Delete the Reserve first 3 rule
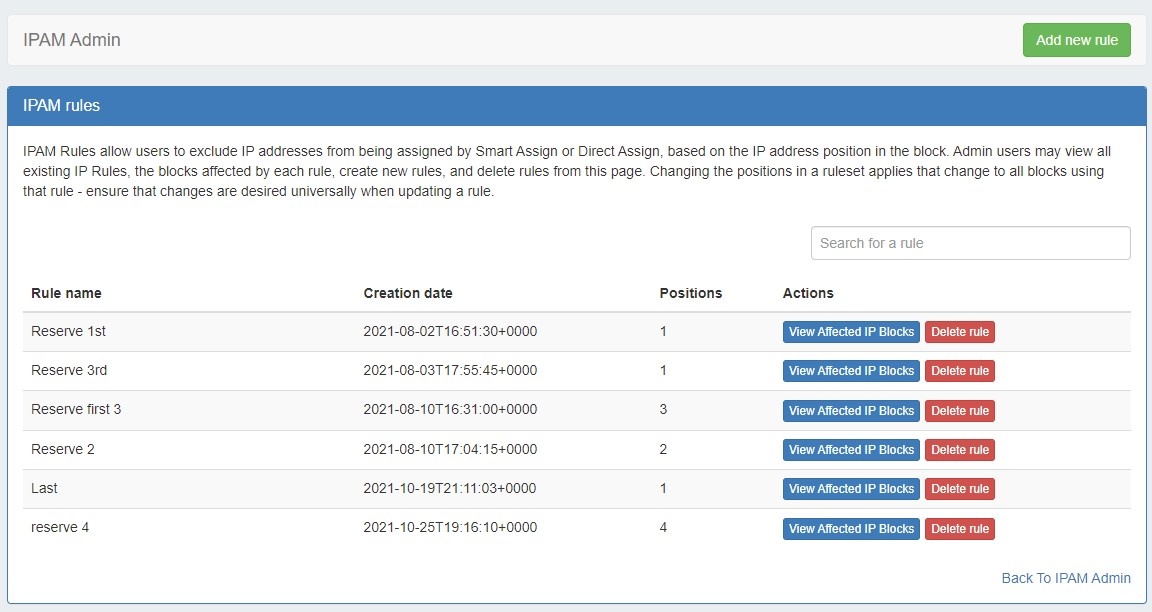Screen dimensions: 1152x612 tap(959, 410)
